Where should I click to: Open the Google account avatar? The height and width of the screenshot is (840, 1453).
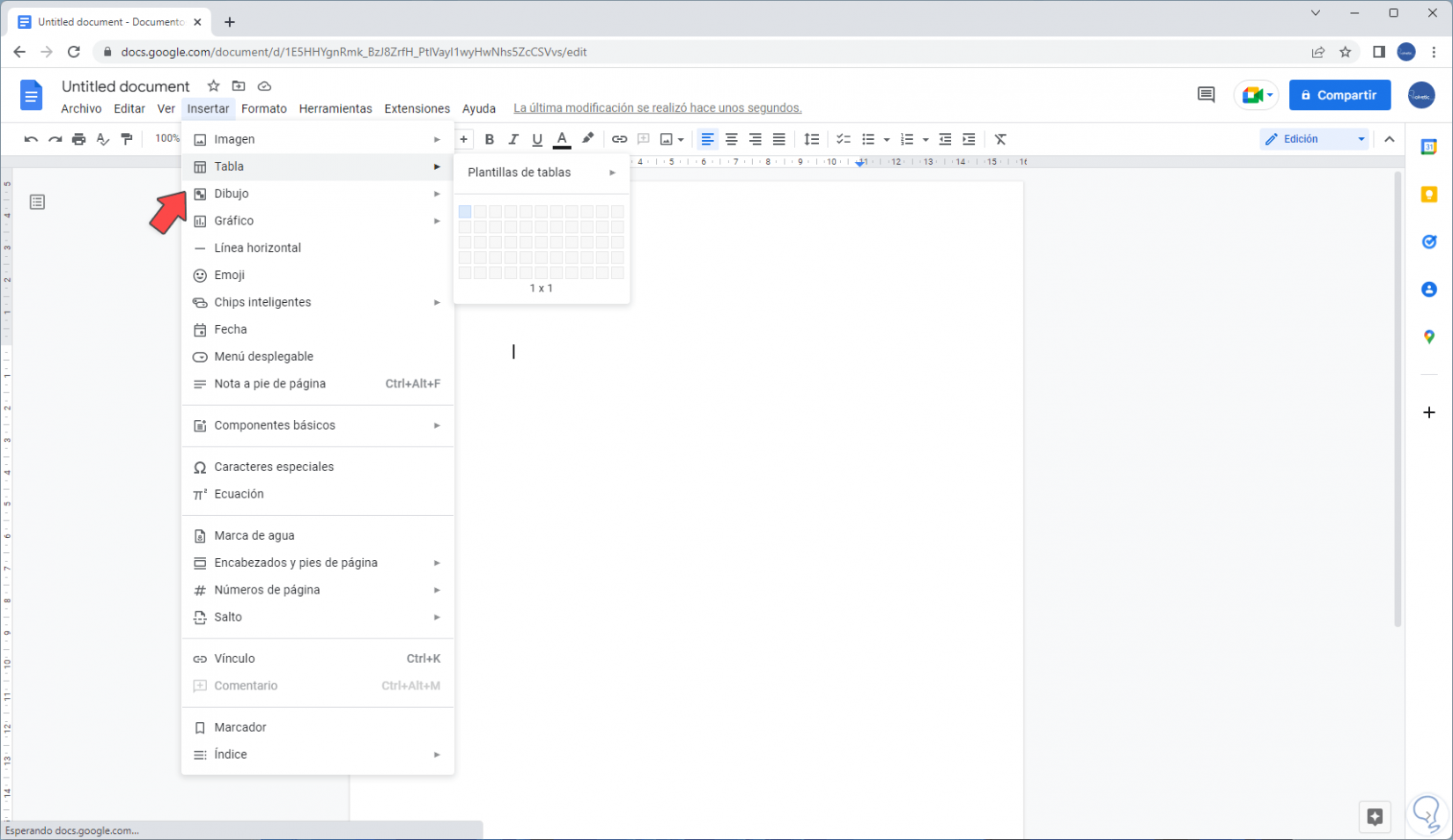pos(1420,95)
